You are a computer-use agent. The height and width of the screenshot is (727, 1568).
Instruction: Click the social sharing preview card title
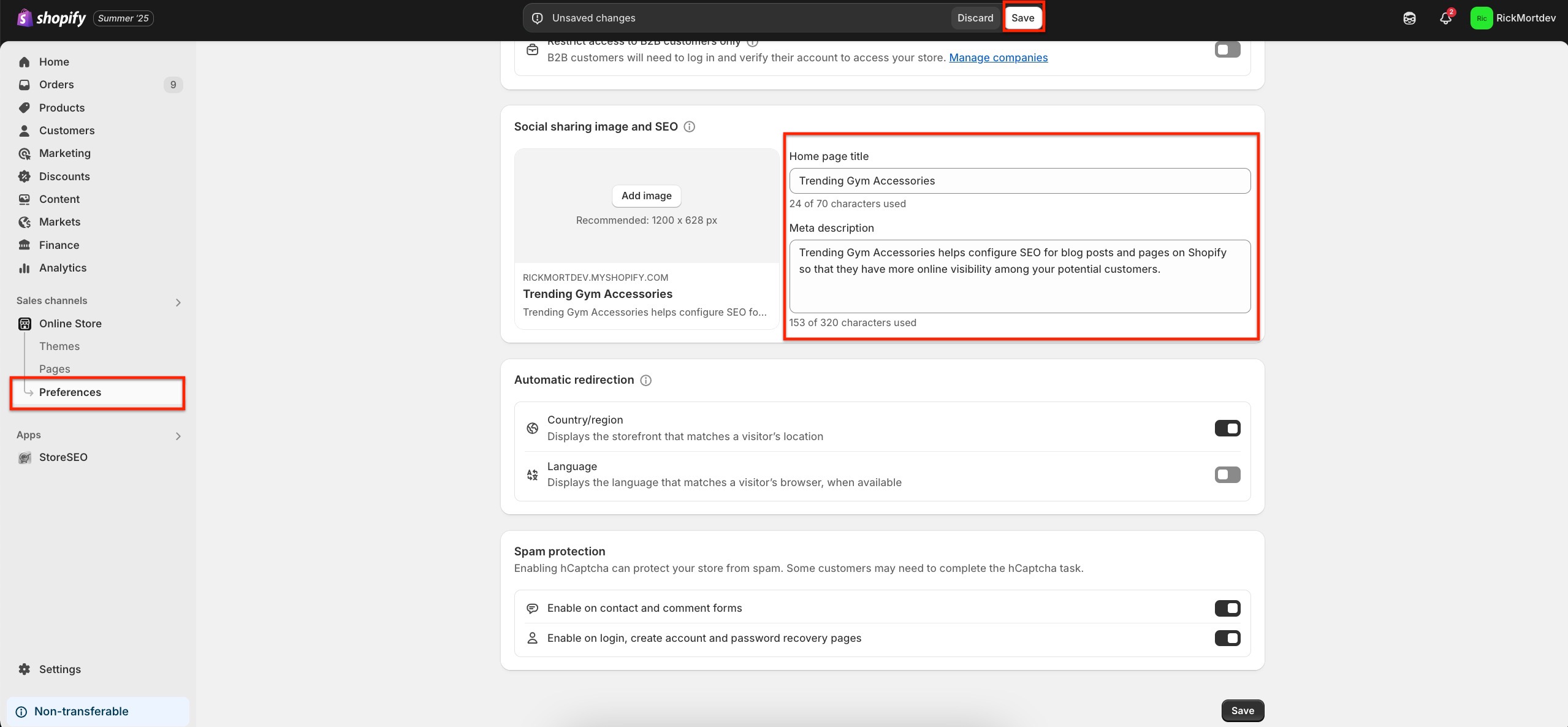(597, 294)
